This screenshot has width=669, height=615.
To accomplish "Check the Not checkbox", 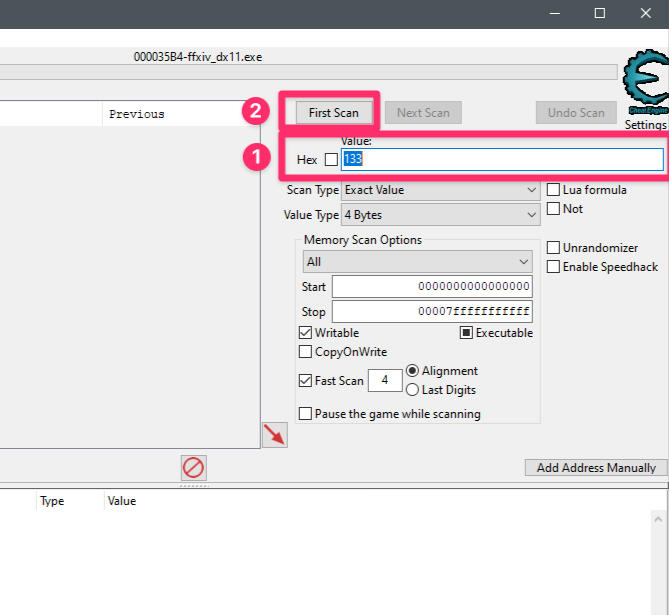I will click(554, 209).
